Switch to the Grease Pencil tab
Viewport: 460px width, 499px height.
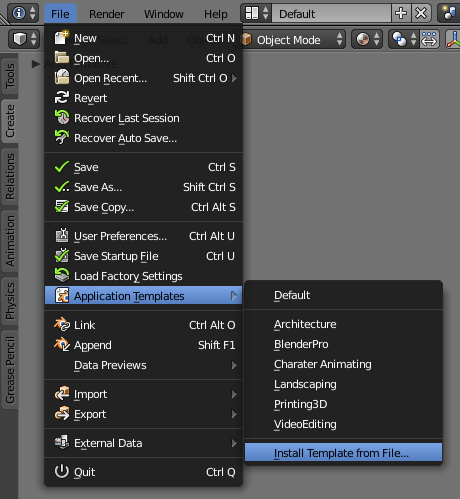point(10,369)
